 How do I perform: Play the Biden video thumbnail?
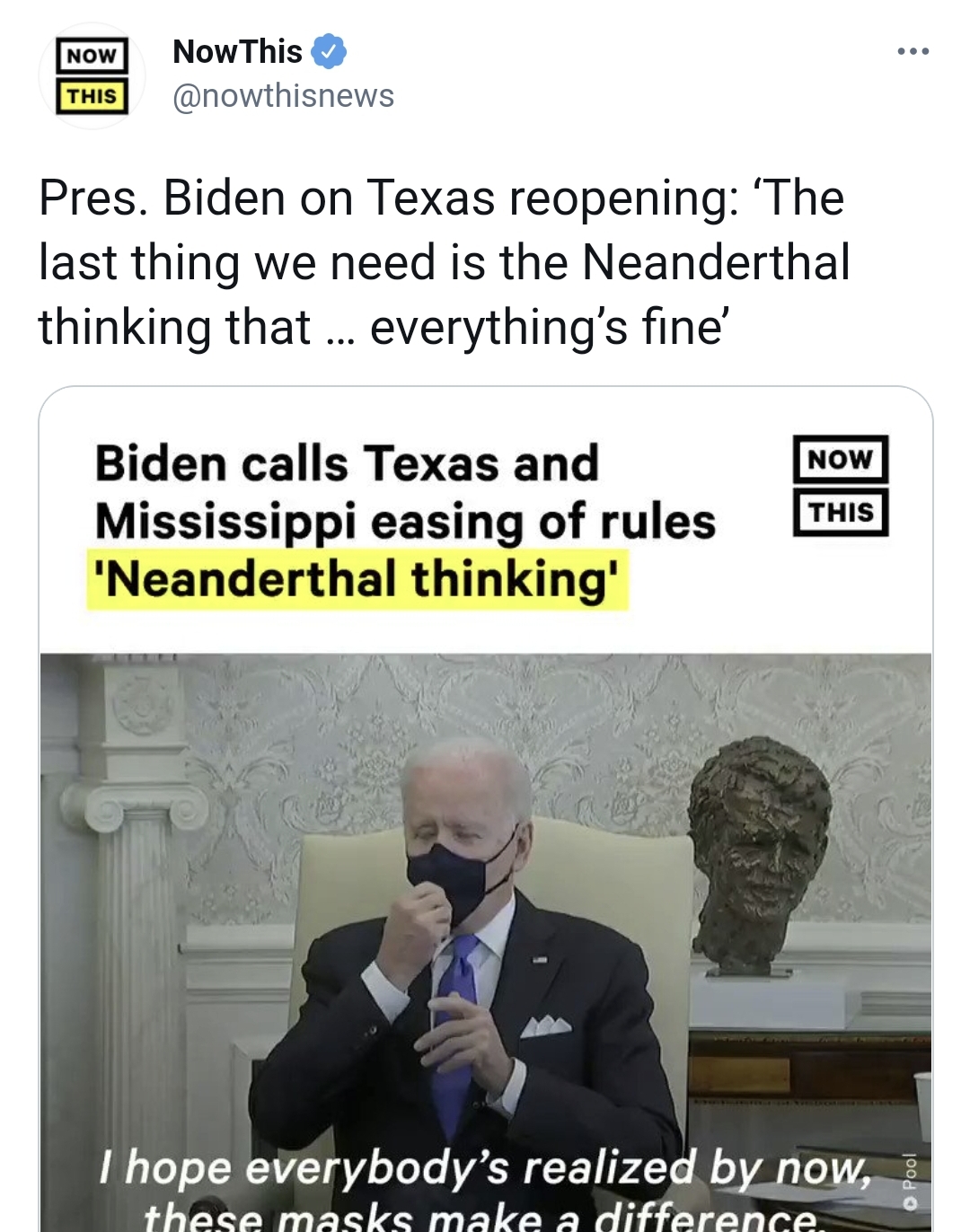485,943
